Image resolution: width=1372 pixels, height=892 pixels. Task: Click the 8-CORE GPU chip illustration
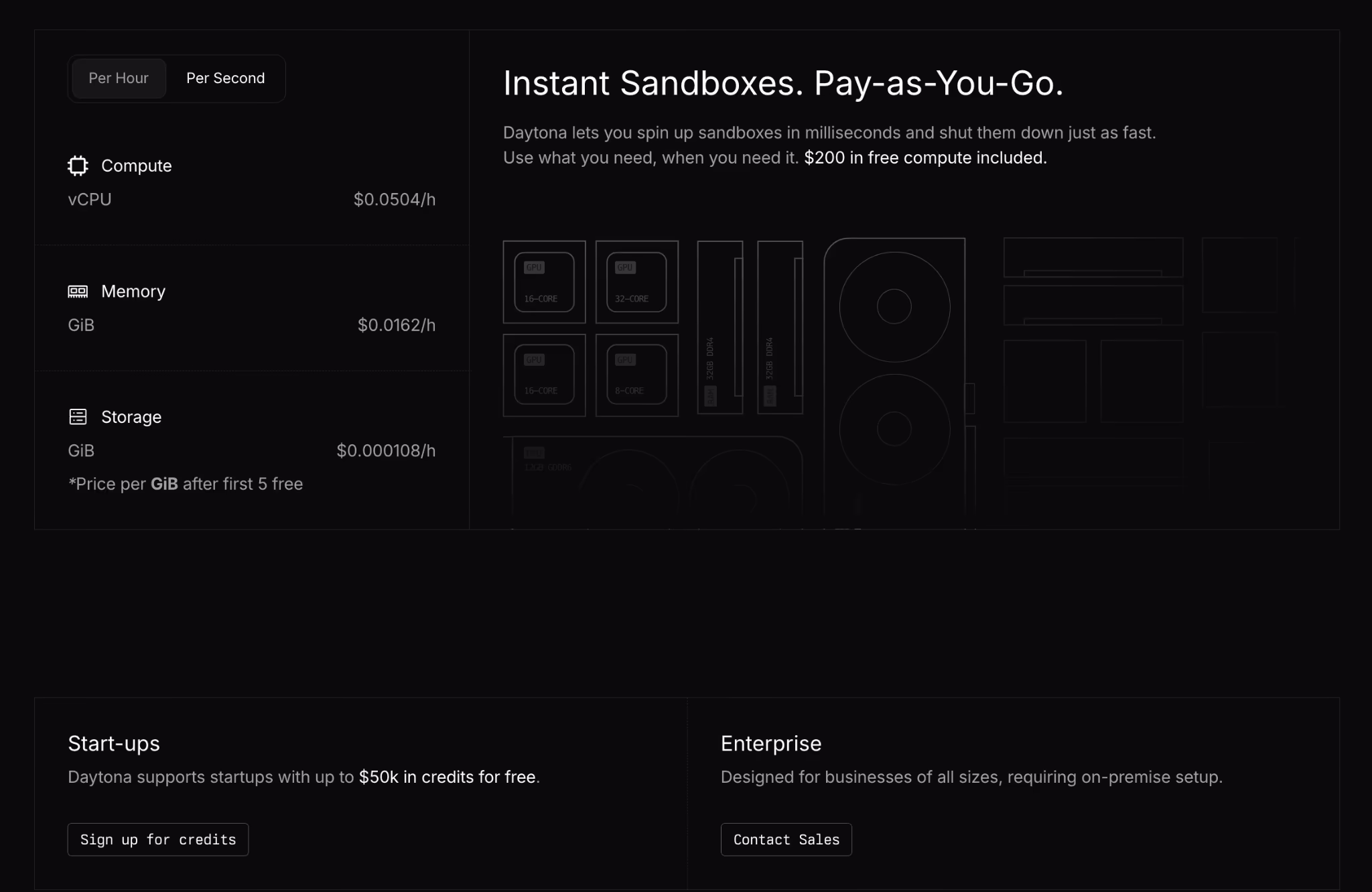tap(636, 375)
